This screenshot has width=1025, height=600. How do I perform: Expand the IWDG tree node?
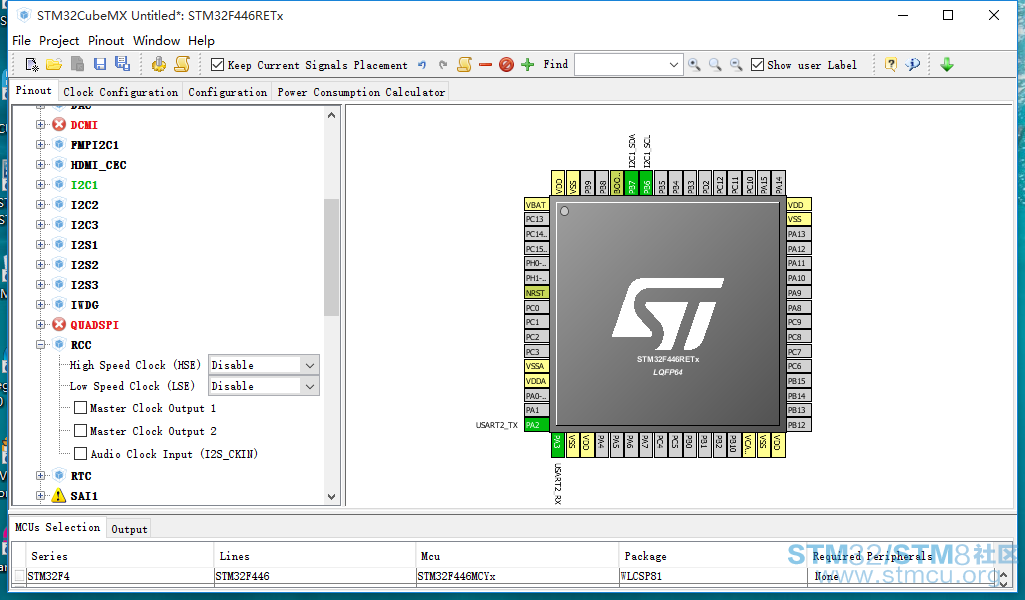point(41,305)
